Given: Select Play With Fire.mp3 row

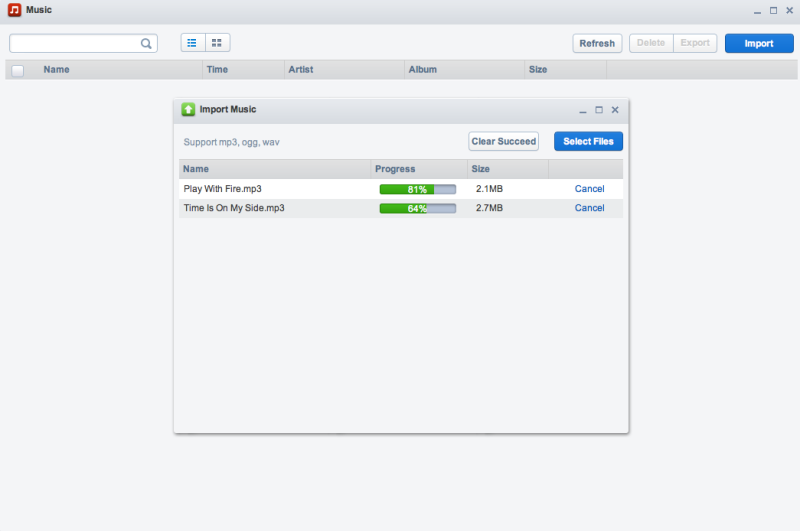Looking at the screenshot, I should point(401,189).
